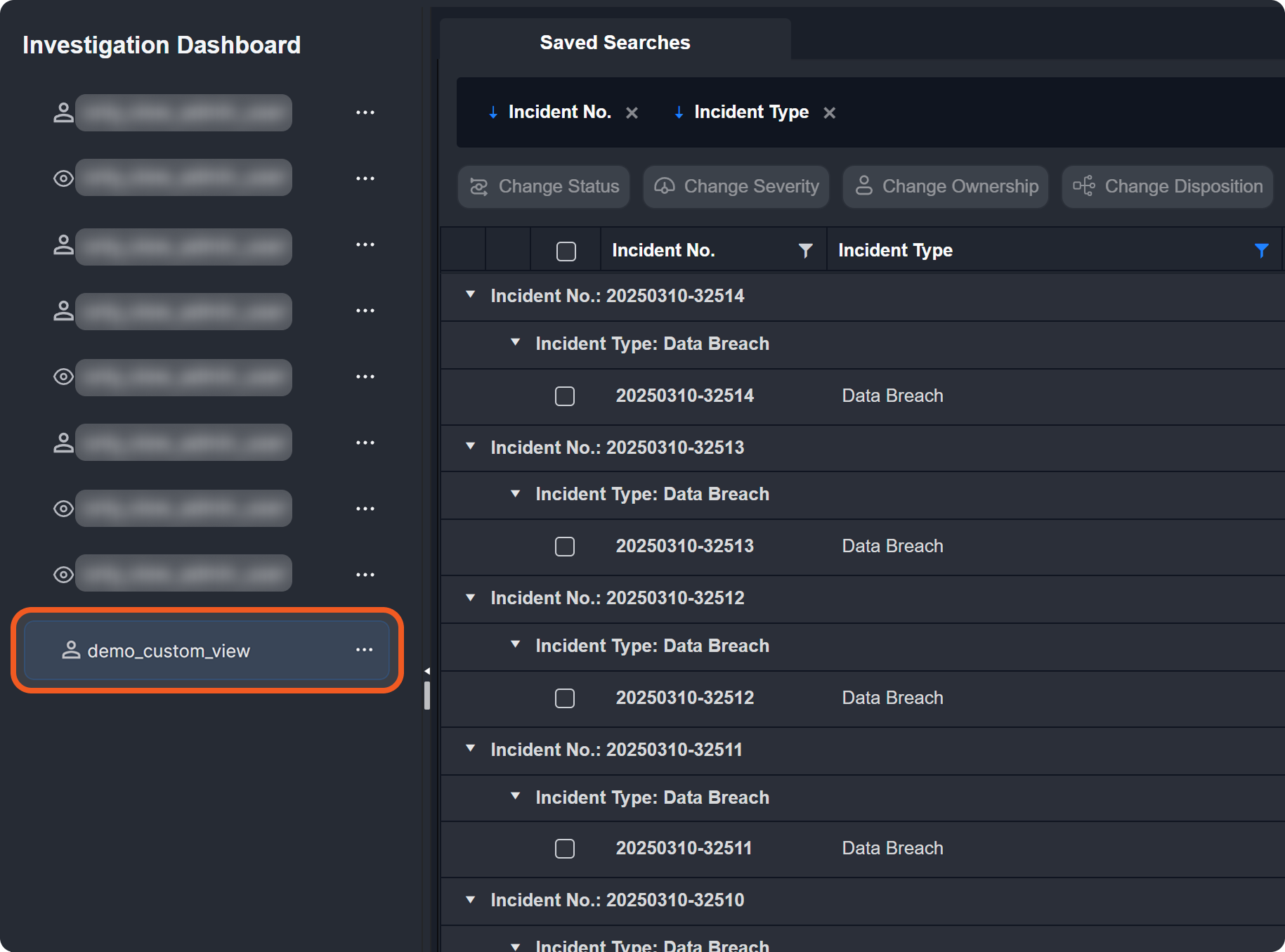
Task: Remove the Incident No. grouping chip
Action: click(632, 112)
